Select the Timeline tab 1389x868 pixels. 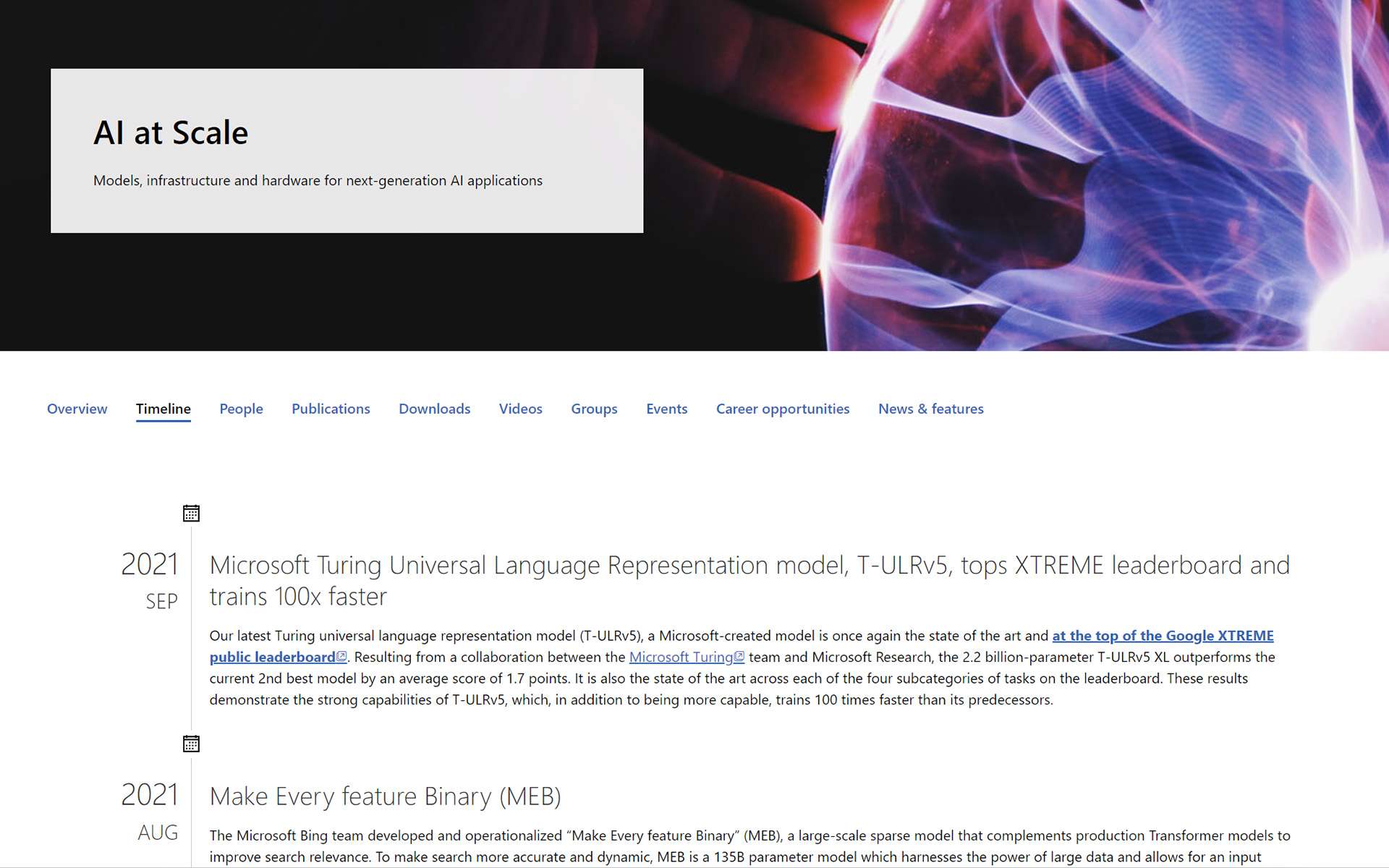pyautogui.click(x=163, y=409)
